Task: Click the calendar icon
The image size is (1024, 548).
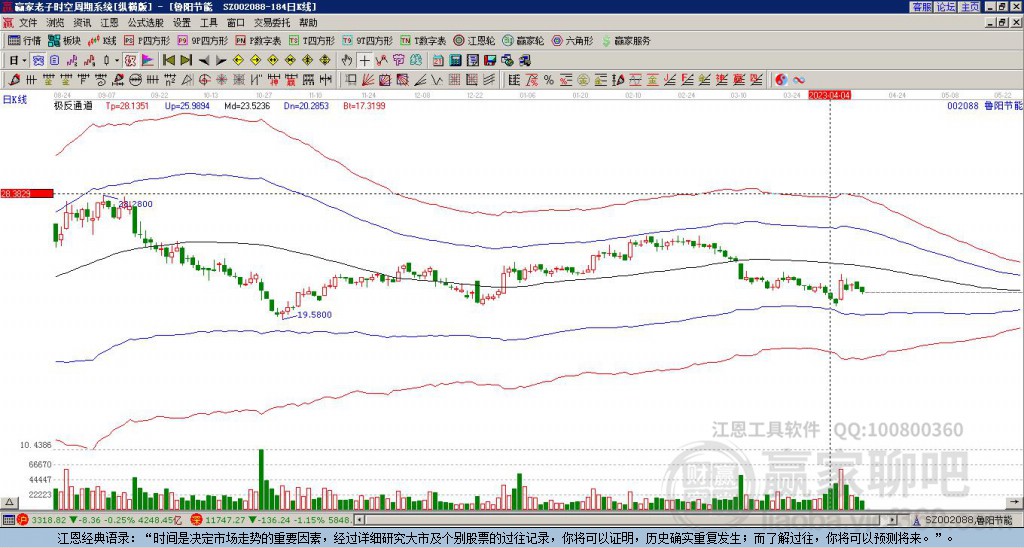Action: pyautogui.click(x=438, y=61)
